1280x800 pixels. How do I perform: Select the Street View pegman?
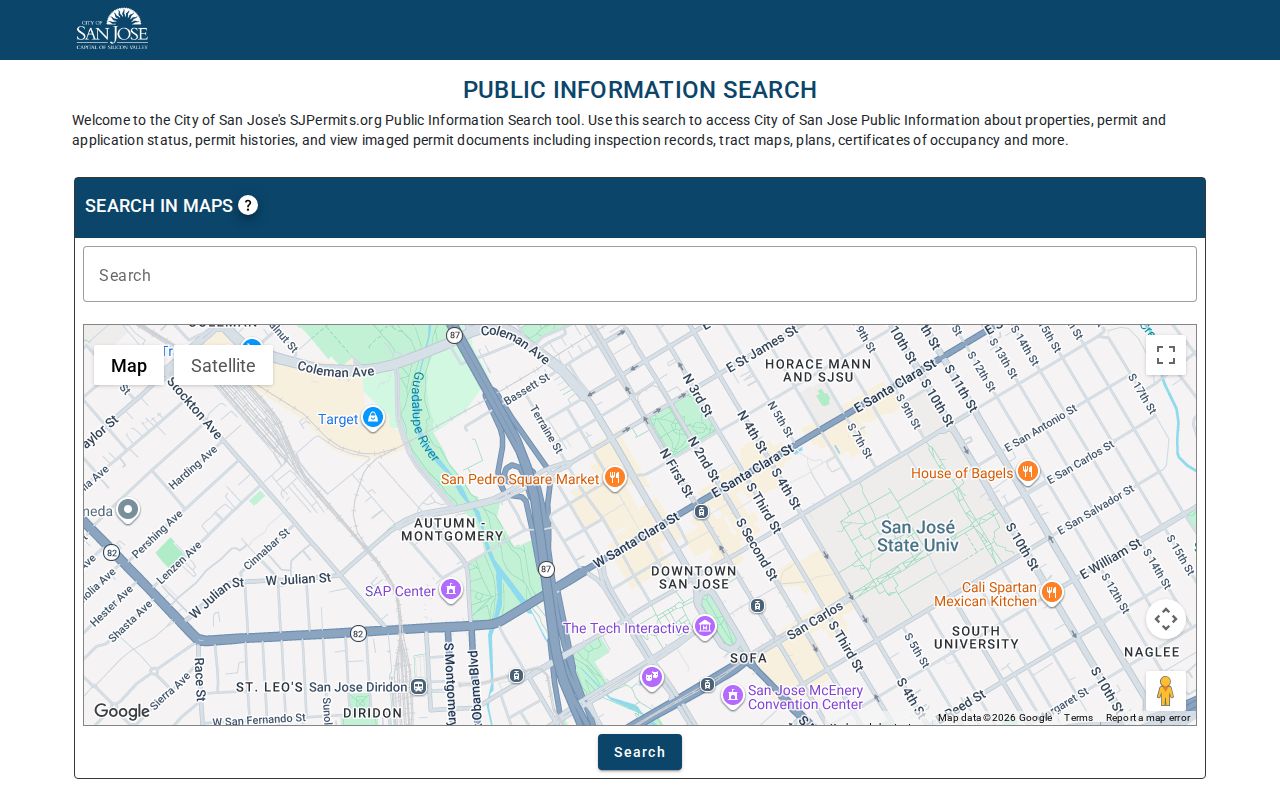1166,691
